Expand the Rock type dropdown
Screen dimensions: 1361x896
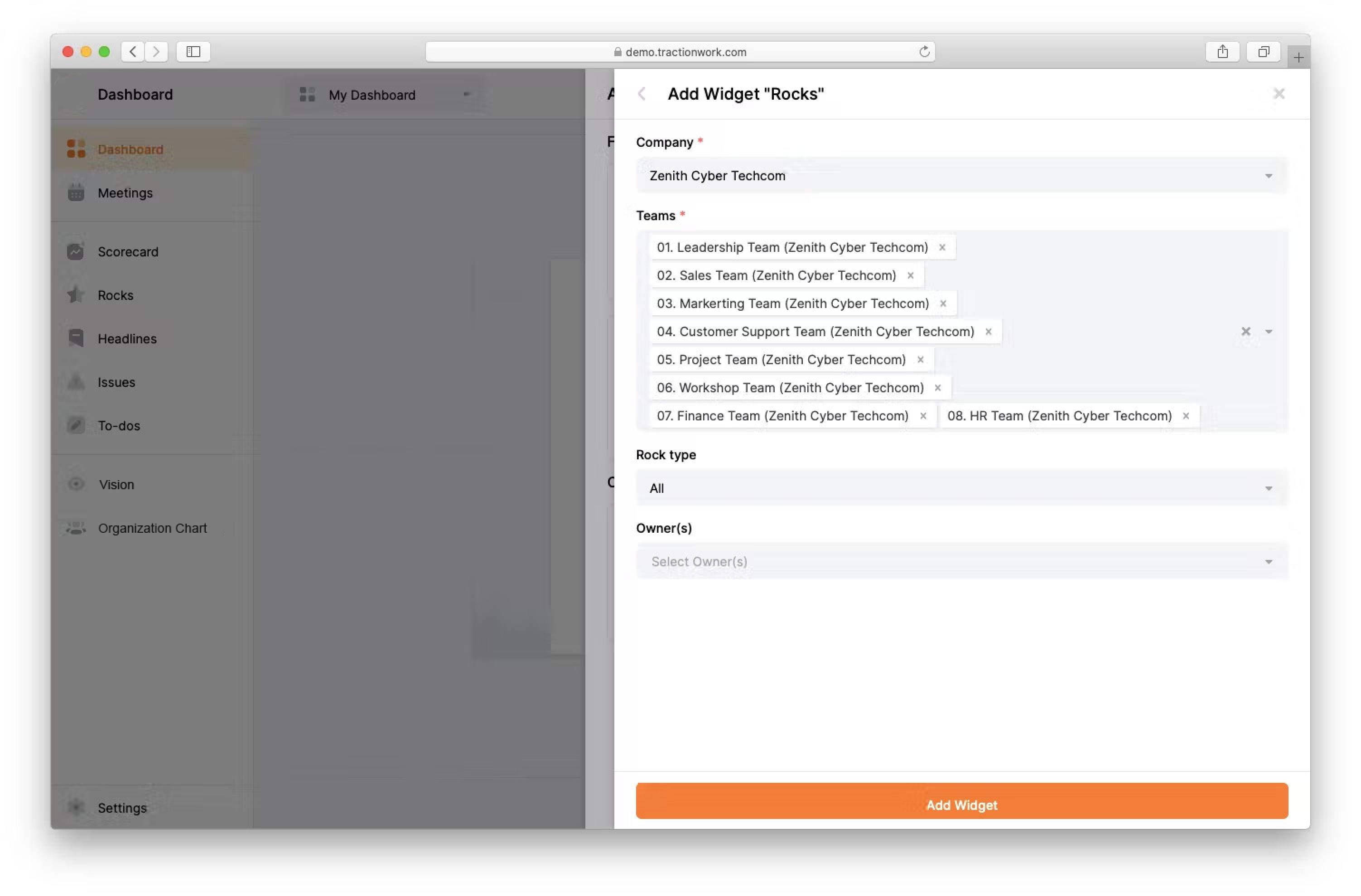coord(961,488)
